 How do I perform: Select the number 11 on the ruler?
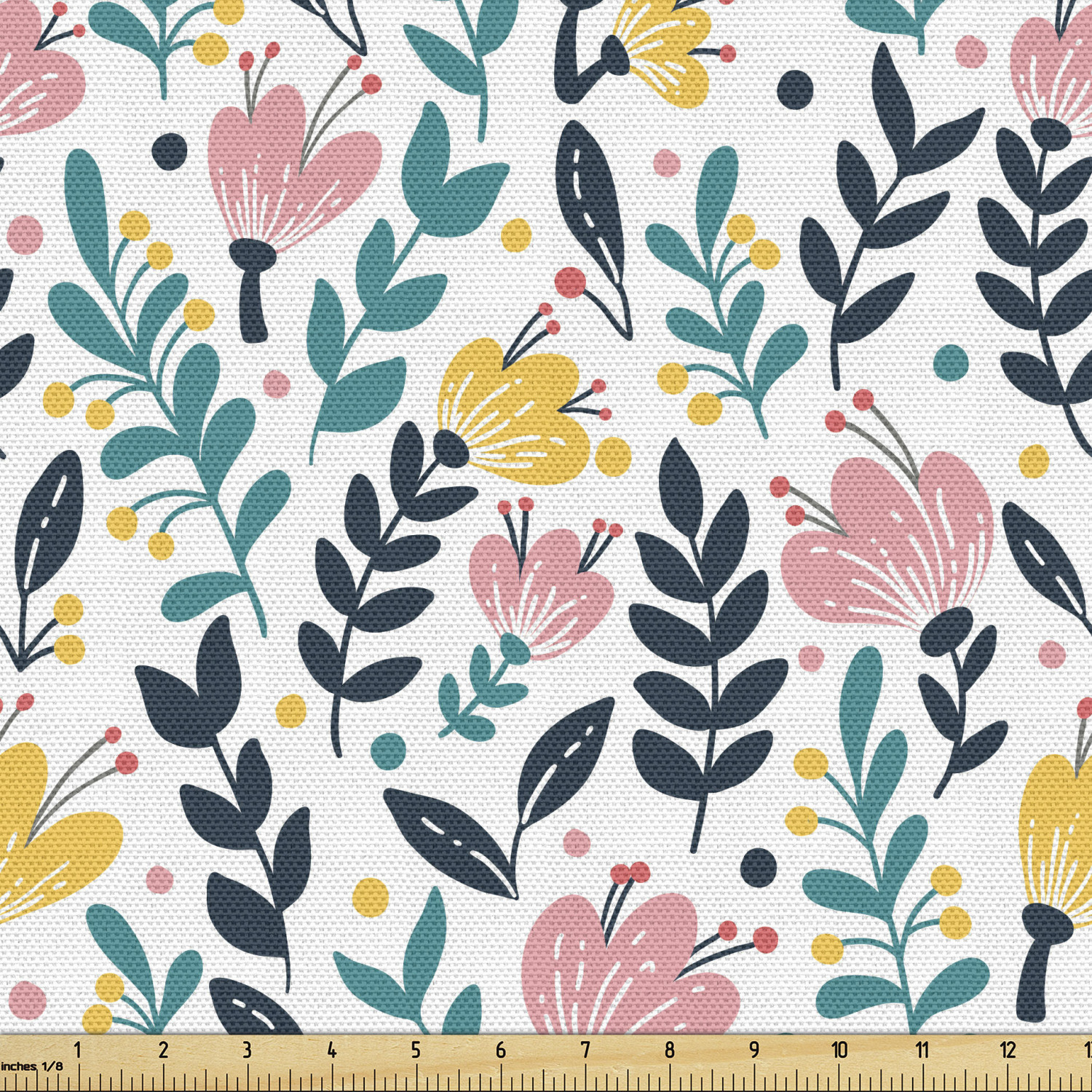pyautogui.click(x=922, y=1050)
